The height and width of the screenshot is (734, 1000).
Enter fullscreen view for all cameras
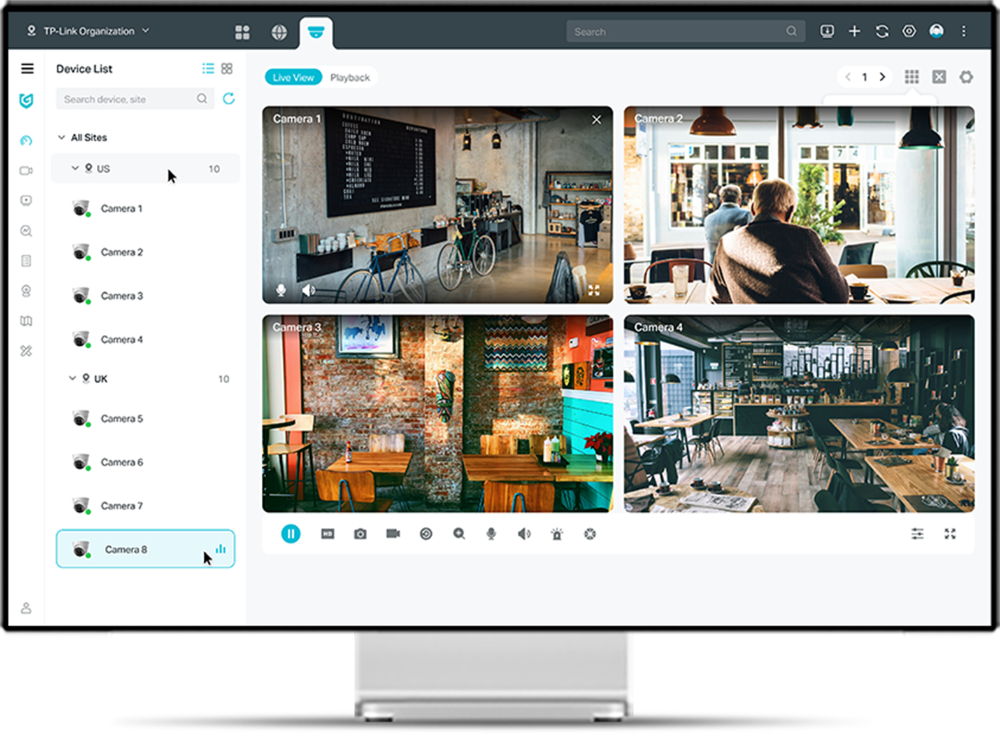coord(950,533)
